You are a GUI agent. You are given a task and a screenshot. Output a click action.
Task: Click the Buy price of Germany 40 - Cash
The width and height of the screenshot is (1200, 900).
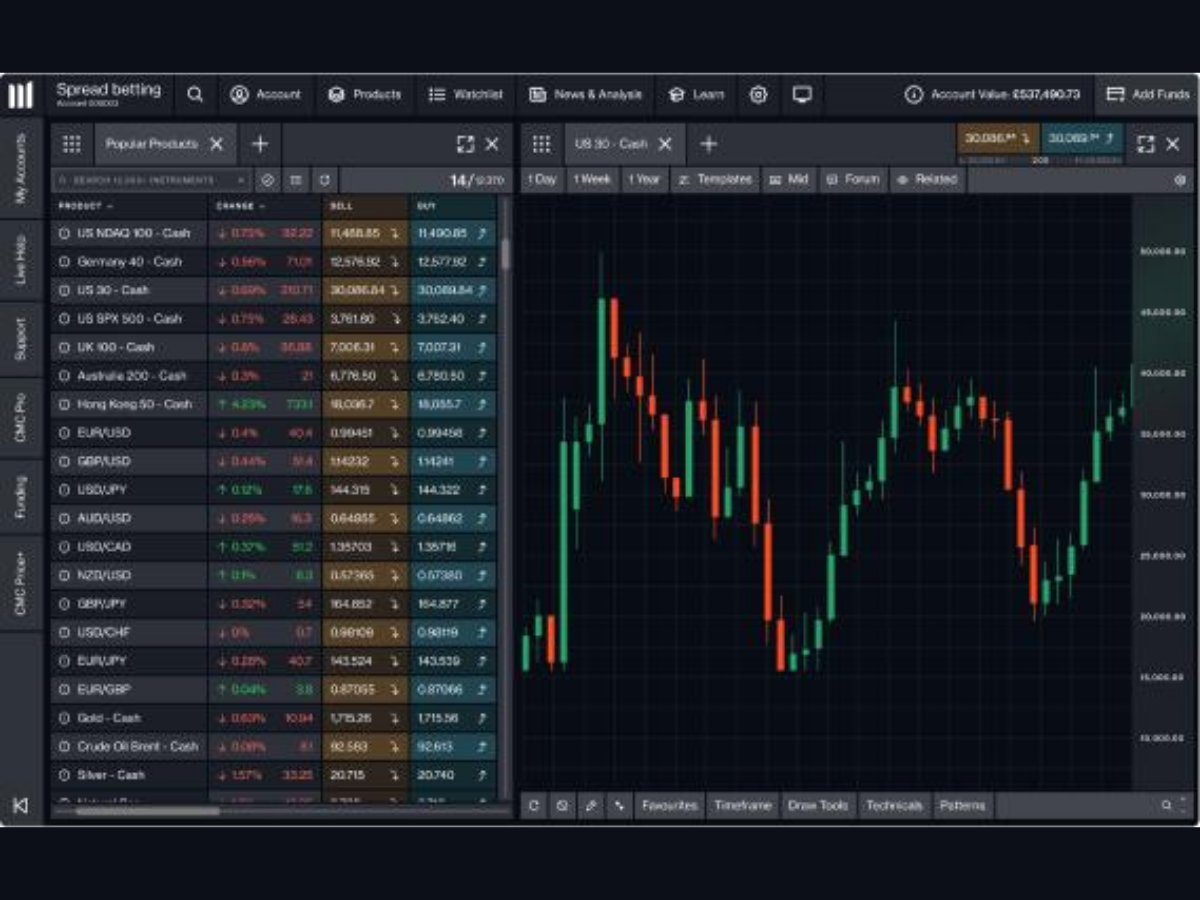pyautogui.click(x=453, y=262)
